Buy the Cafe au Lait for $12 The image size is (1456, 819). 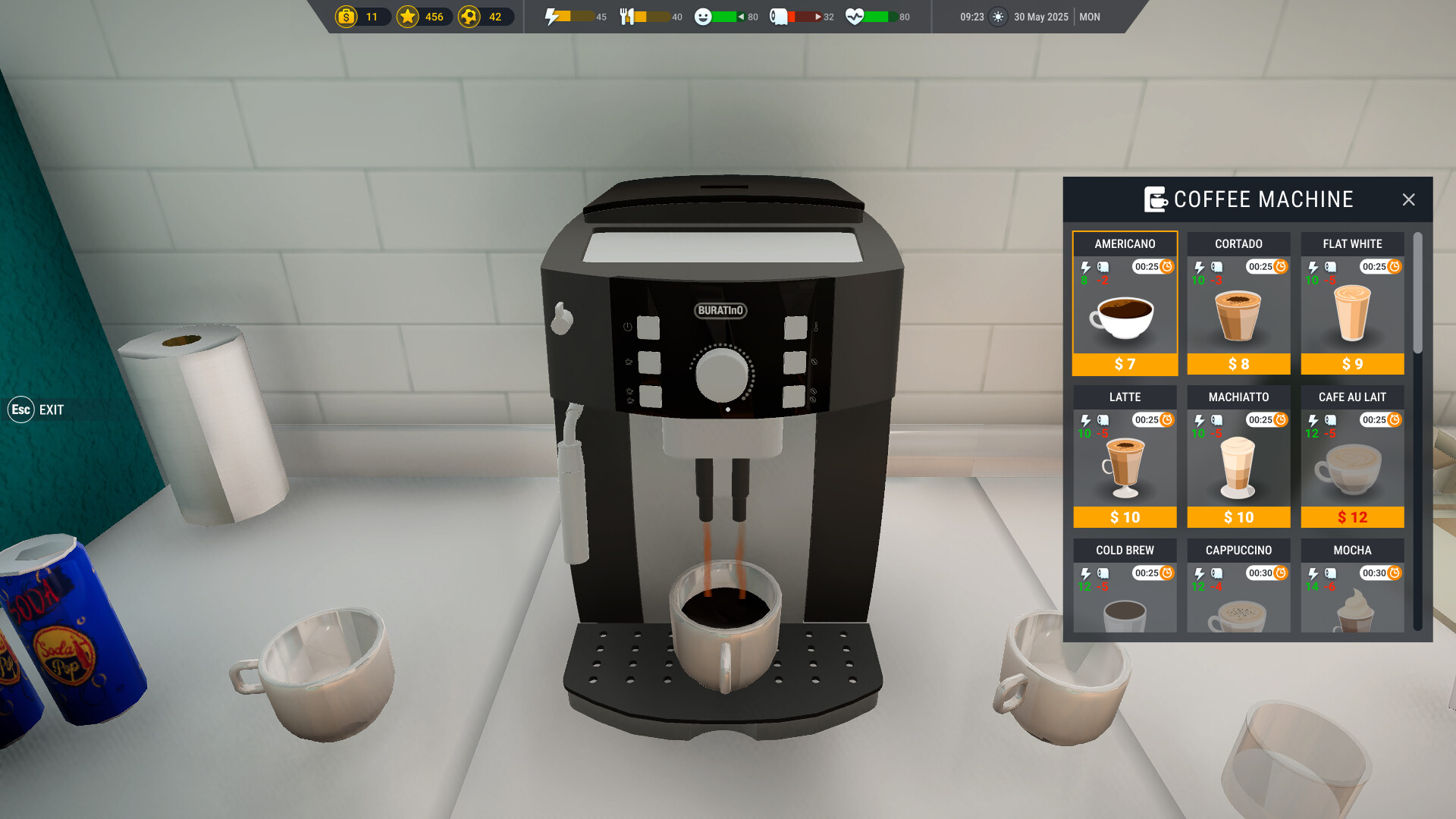1352,517
